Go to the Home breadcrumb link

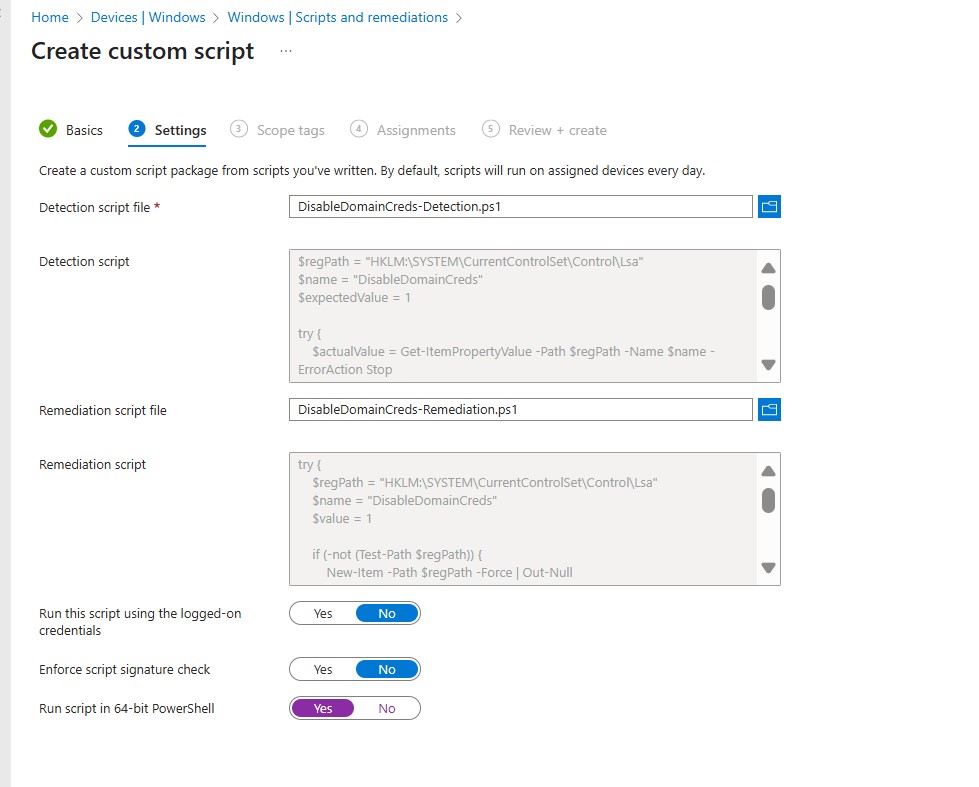[50, 17]
